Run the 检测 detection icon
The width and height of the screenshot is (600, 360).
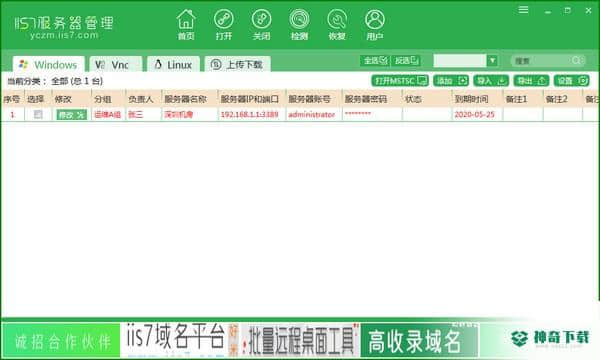coord(299,24)
